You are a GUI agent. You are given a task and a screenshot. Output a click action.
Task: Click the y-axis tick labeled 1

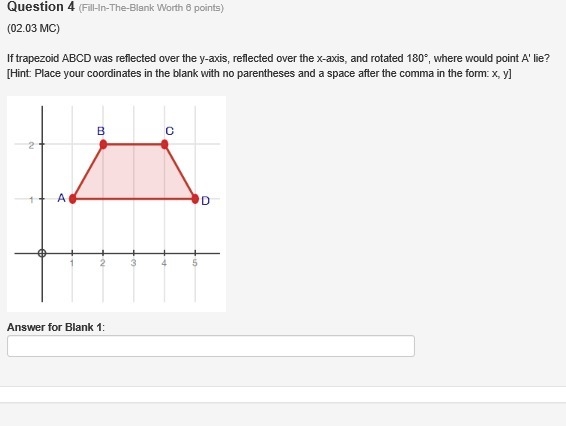tap(31, 199)
